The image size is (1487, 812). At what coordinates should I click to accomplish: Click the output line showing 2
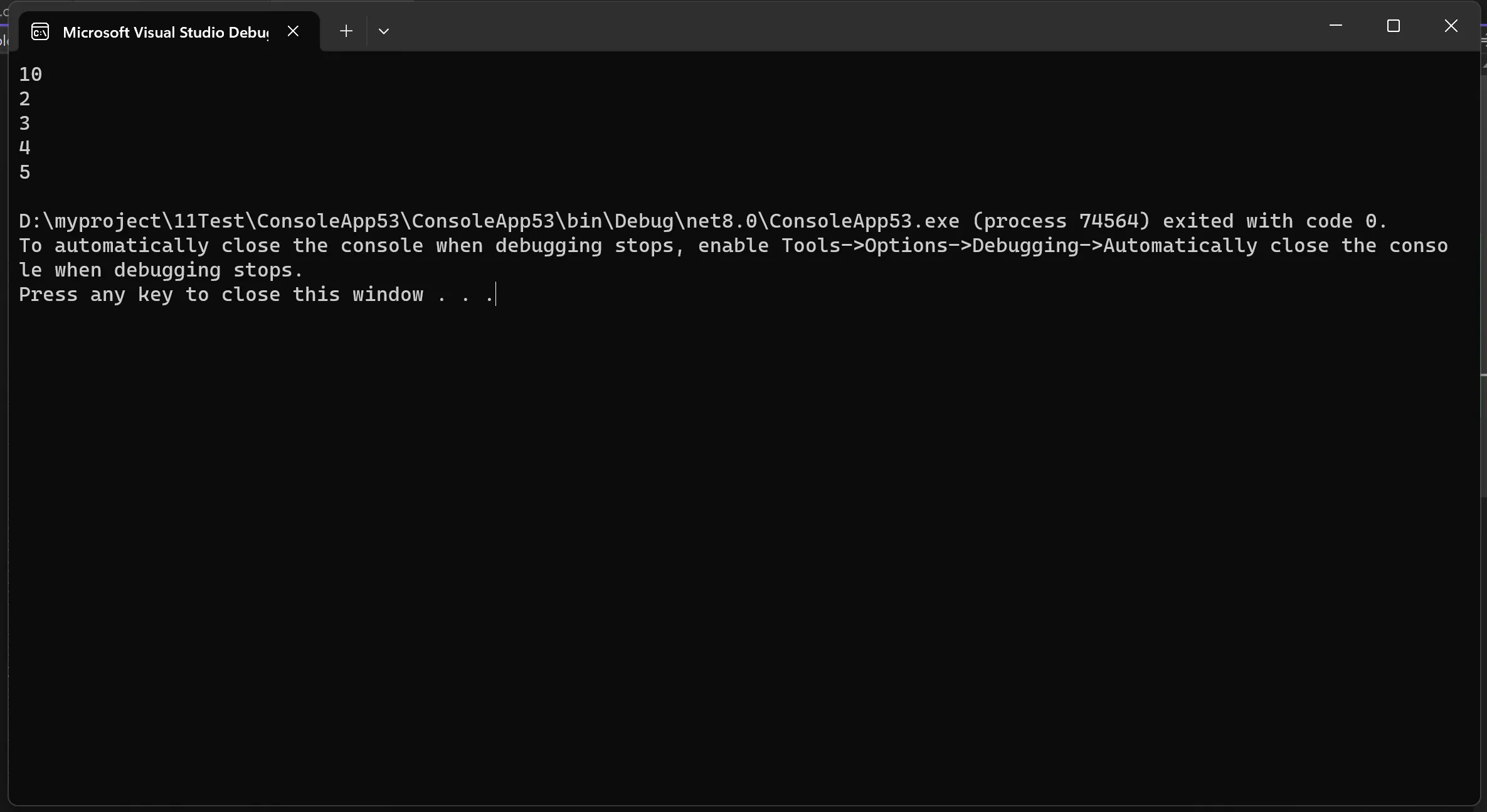tap(24, 99)
